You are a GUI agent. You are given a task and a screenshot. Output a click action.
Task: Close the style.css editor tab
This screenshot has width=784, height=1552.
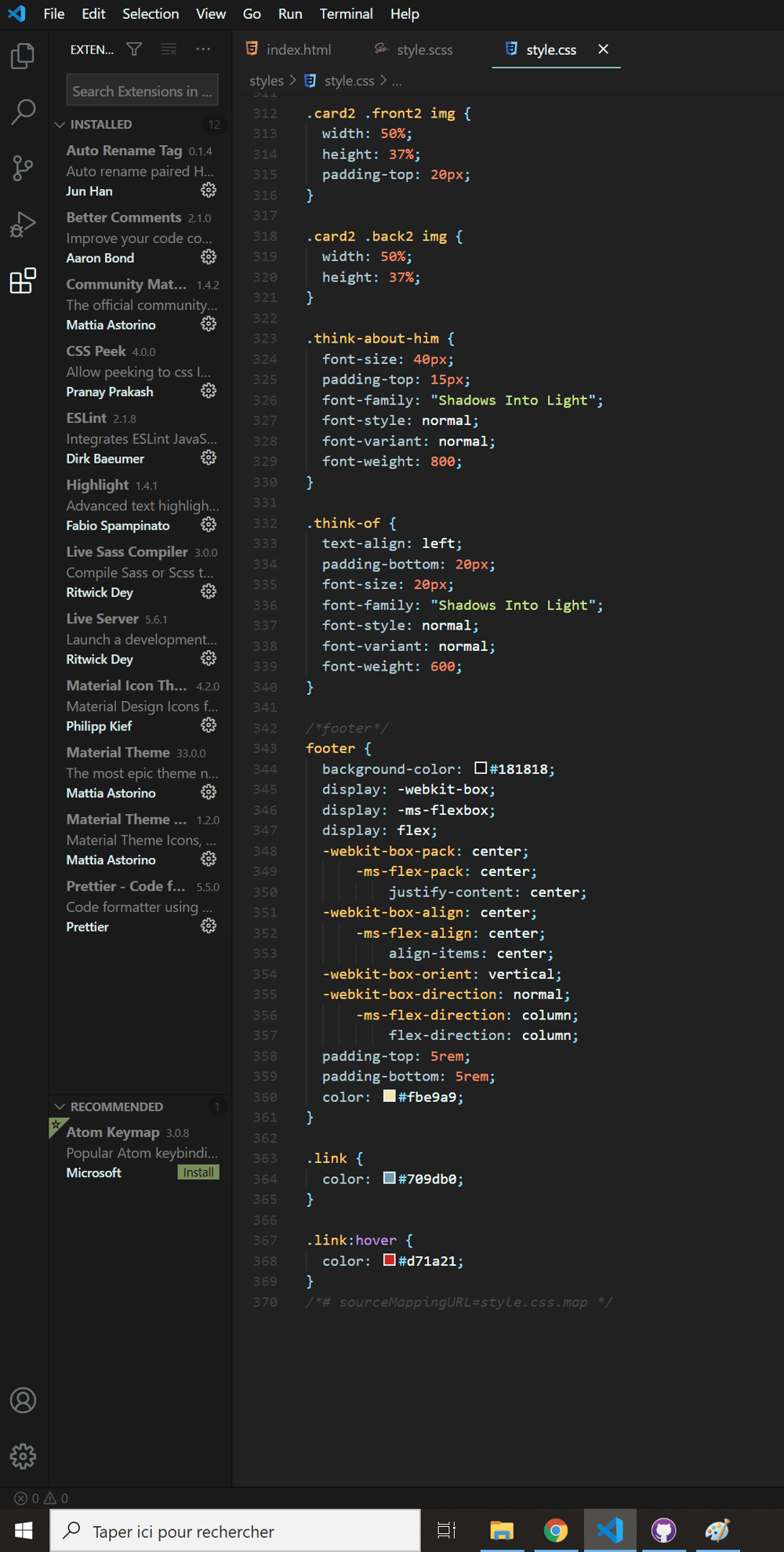603,49
